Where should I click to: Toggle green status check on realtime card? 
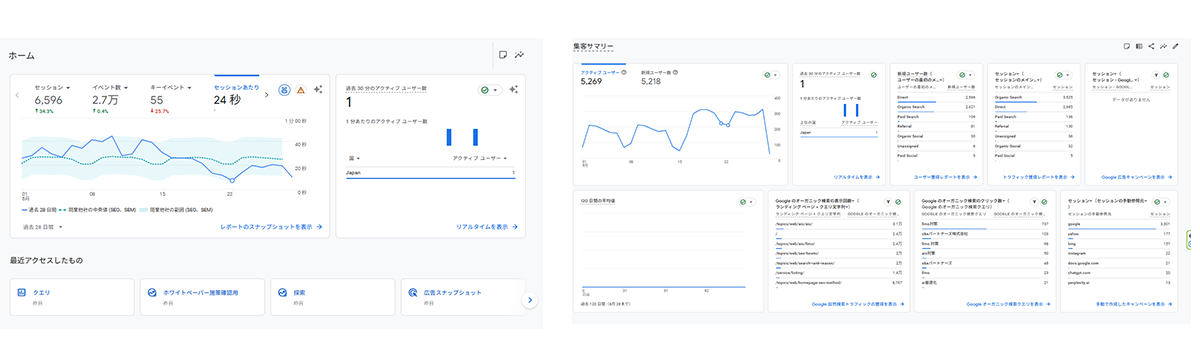tap(490, 89)
